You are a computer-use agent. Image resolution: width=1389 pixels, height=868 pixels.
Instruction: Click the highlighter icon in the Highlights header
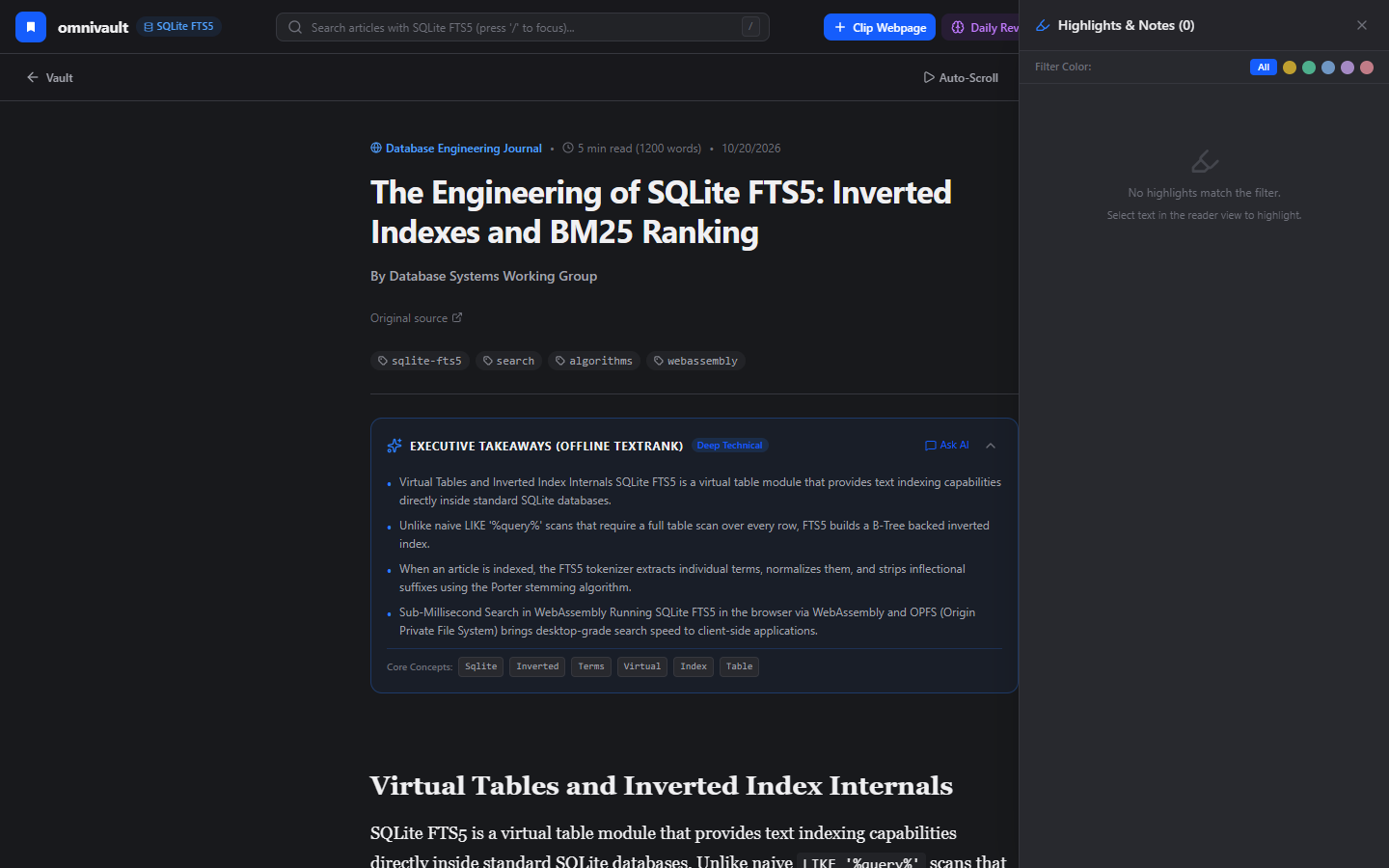click(1043, 25)
